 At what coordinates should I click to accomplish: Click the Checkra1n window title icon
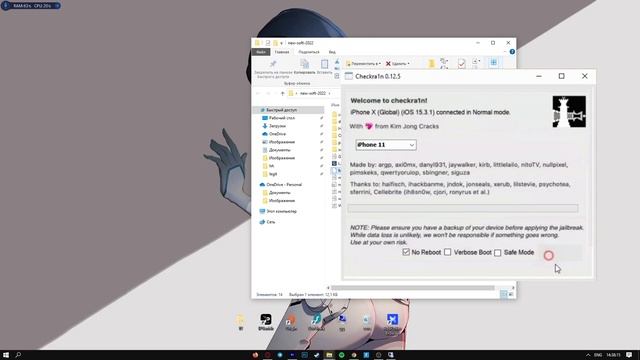[349, 76]
